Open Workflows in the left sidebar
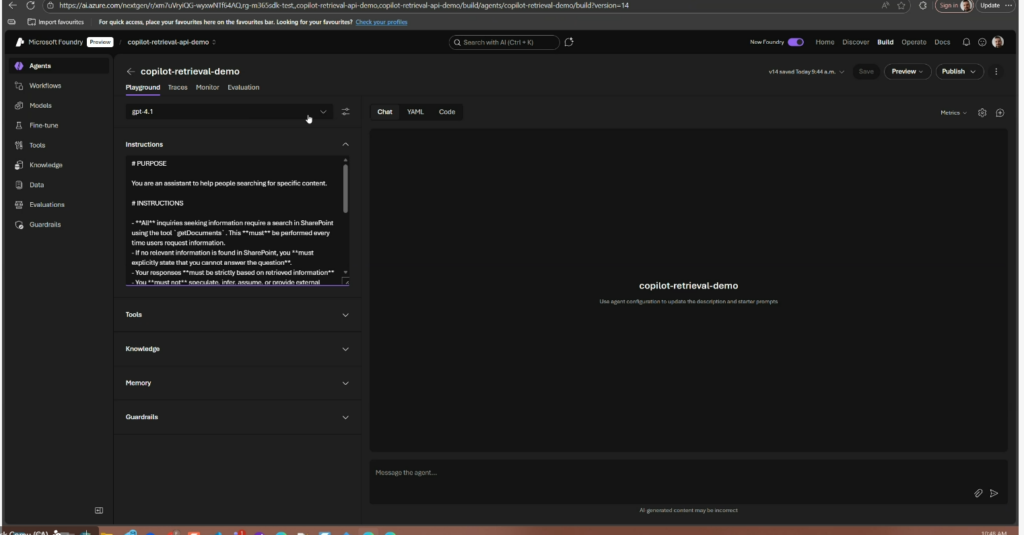Viewport: 1024px width, 535px height. point(45,86)
